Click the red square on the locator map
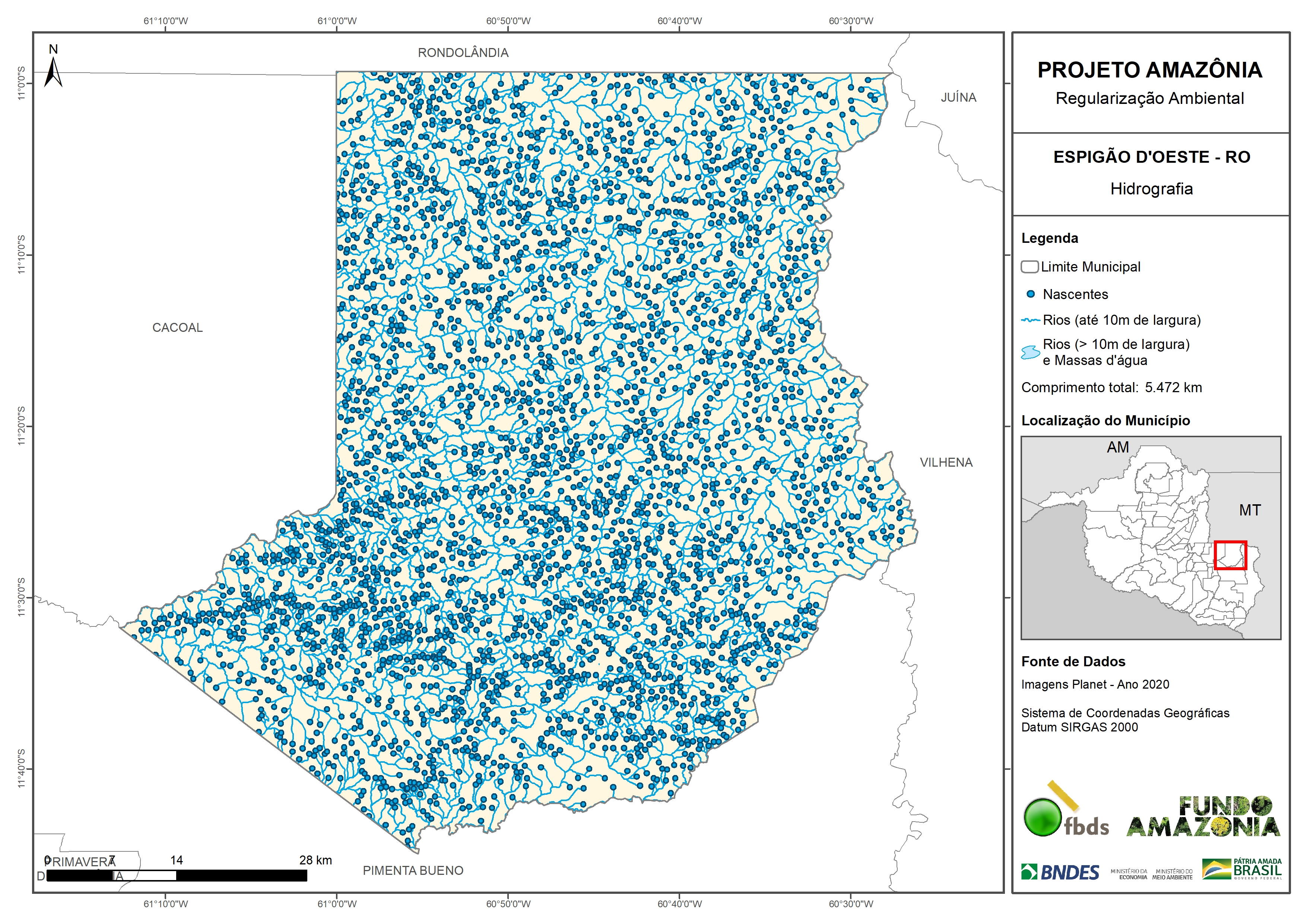 pyautogui.click(x=1230, y=555)
